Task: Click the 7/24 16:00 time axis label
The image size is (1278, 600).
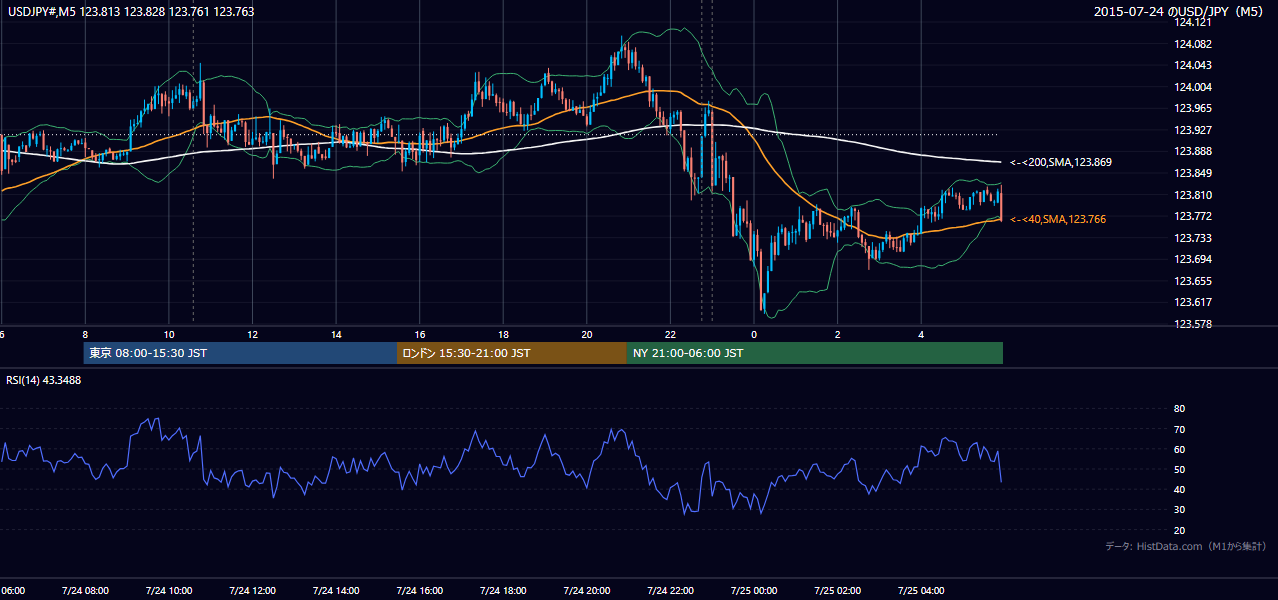Action: [x=420, y=591]
